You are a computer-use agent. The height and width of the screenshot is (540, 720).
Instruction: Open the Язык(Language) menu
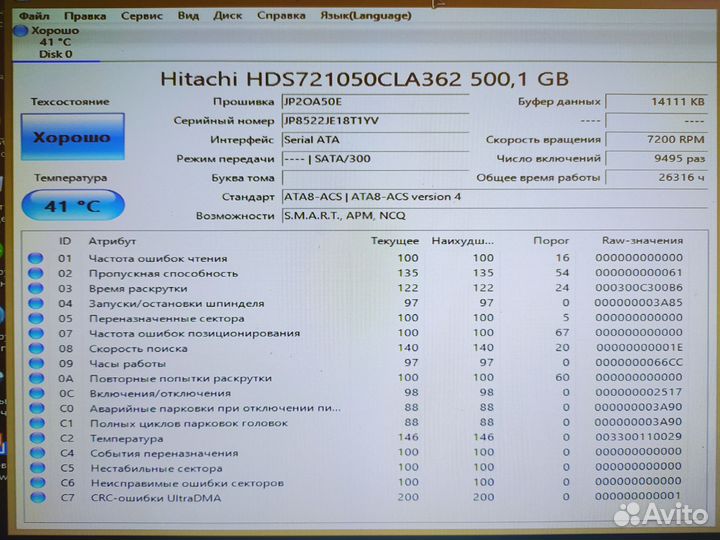pos(366,16)
